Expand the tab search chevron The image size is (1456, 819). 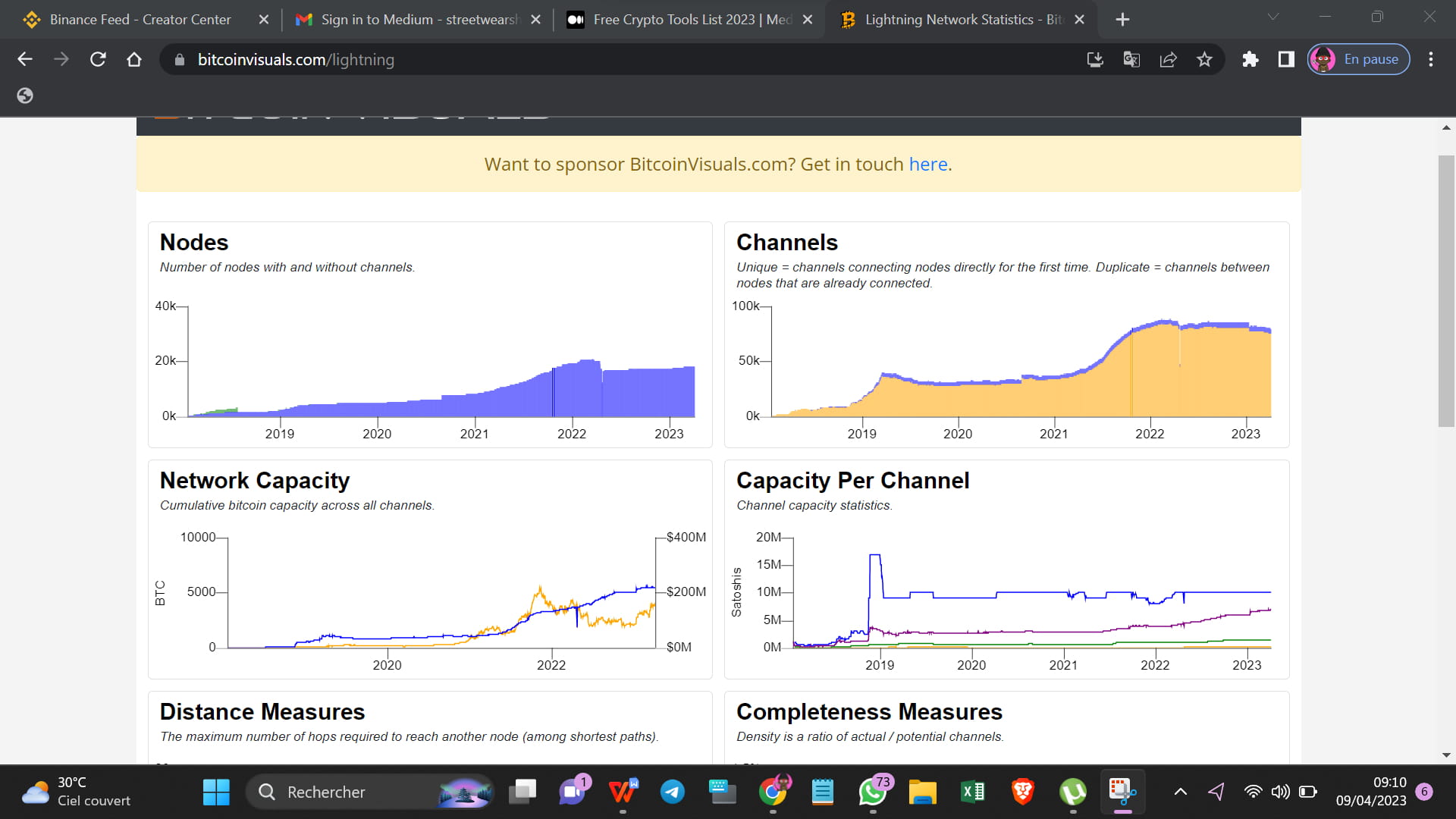click(x=1272, y=17)
